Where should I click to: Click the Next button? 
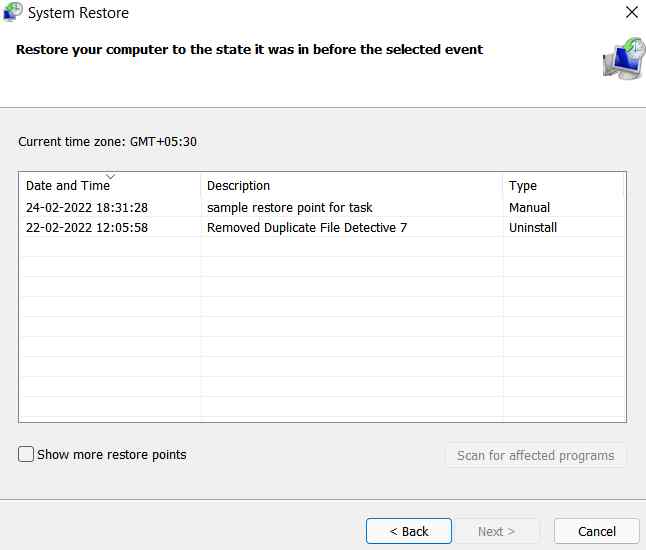496,531
